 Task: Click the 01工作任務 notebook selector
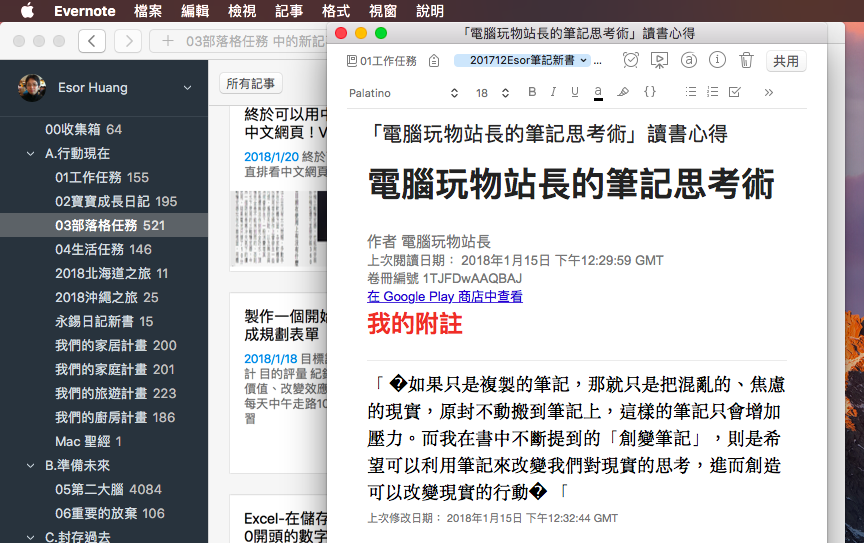[x=381, y=61]
